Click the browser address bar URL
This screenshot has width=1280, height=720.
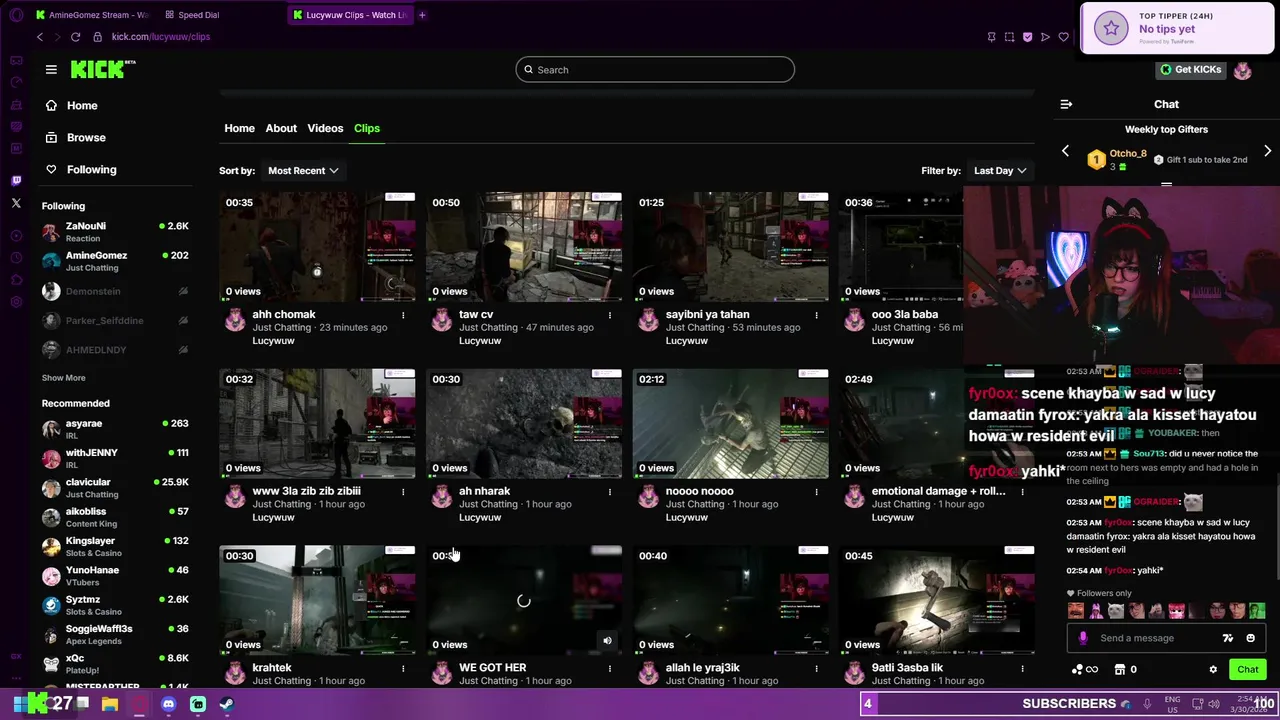[x=160, y=37]
